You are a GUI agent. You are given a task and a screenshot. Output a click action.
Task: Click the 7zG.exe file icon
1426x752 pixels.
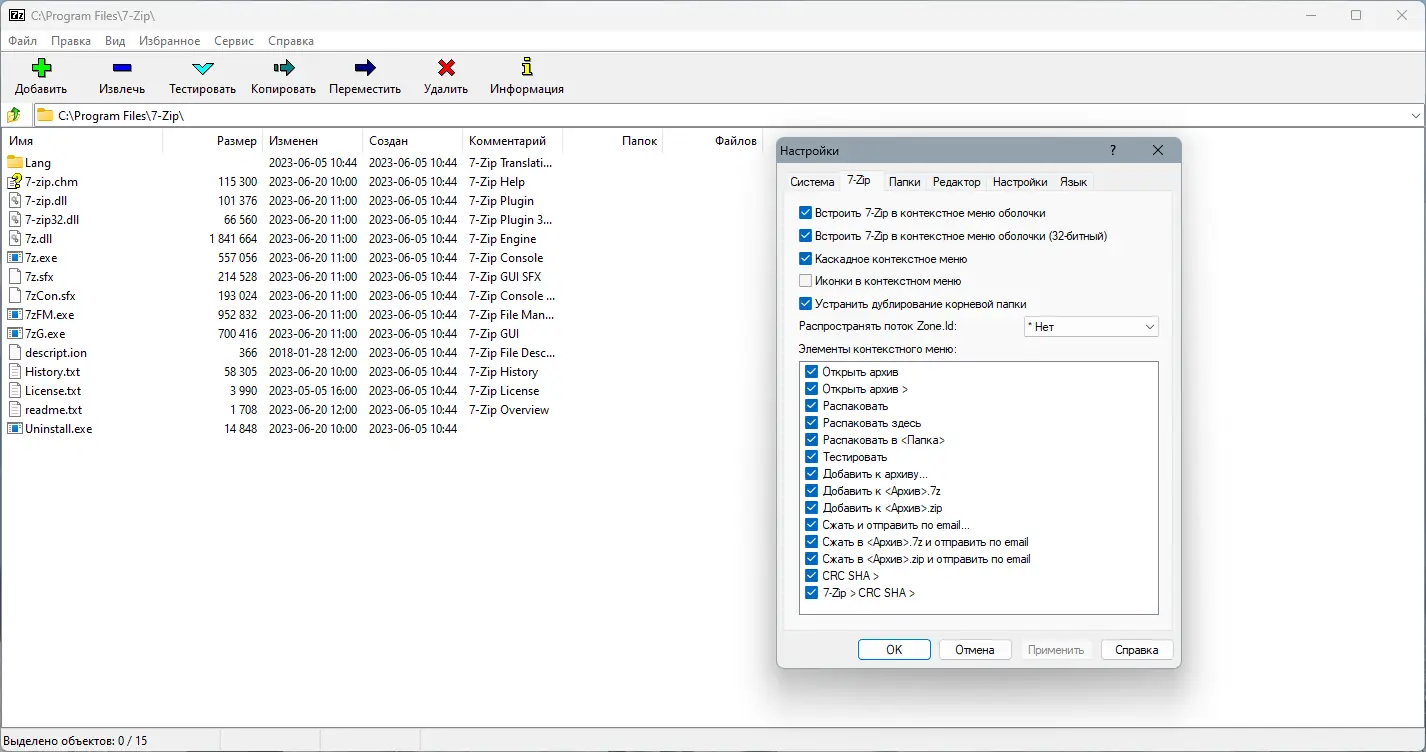[x=15, y=333]
